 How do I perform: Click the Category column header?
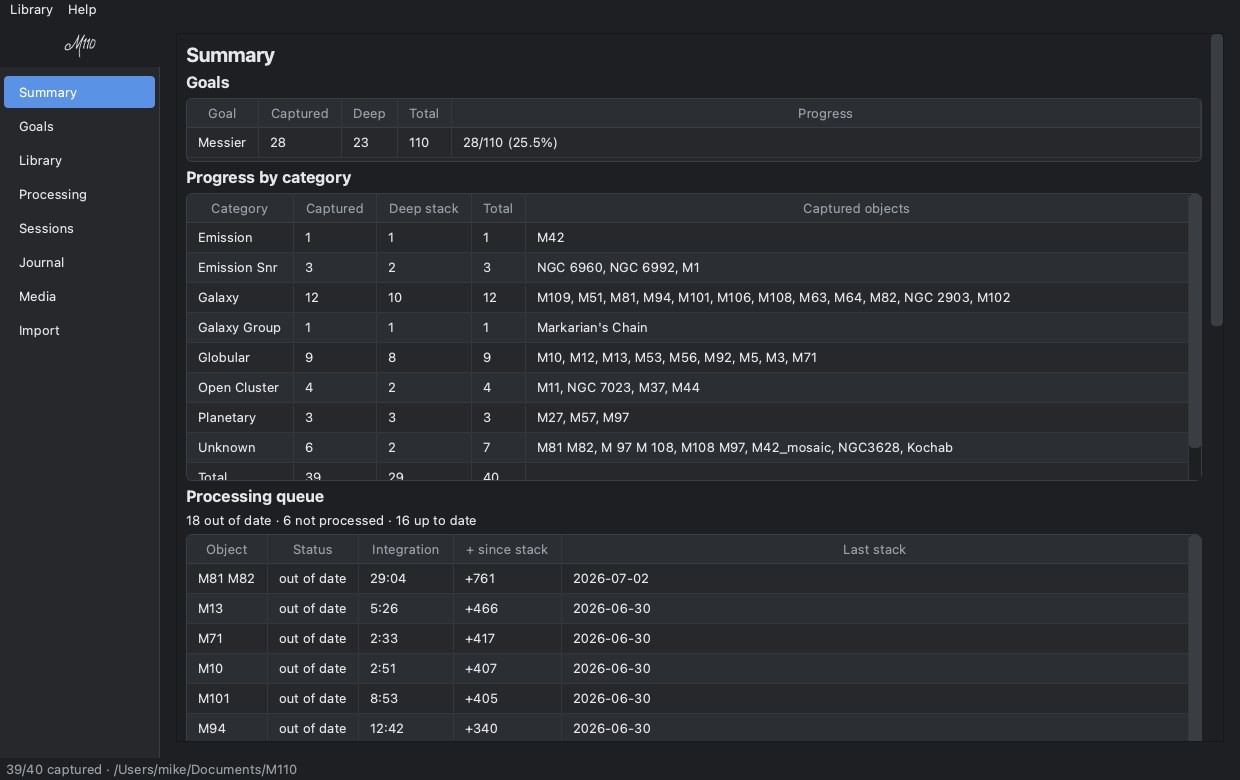pos(239,208)
